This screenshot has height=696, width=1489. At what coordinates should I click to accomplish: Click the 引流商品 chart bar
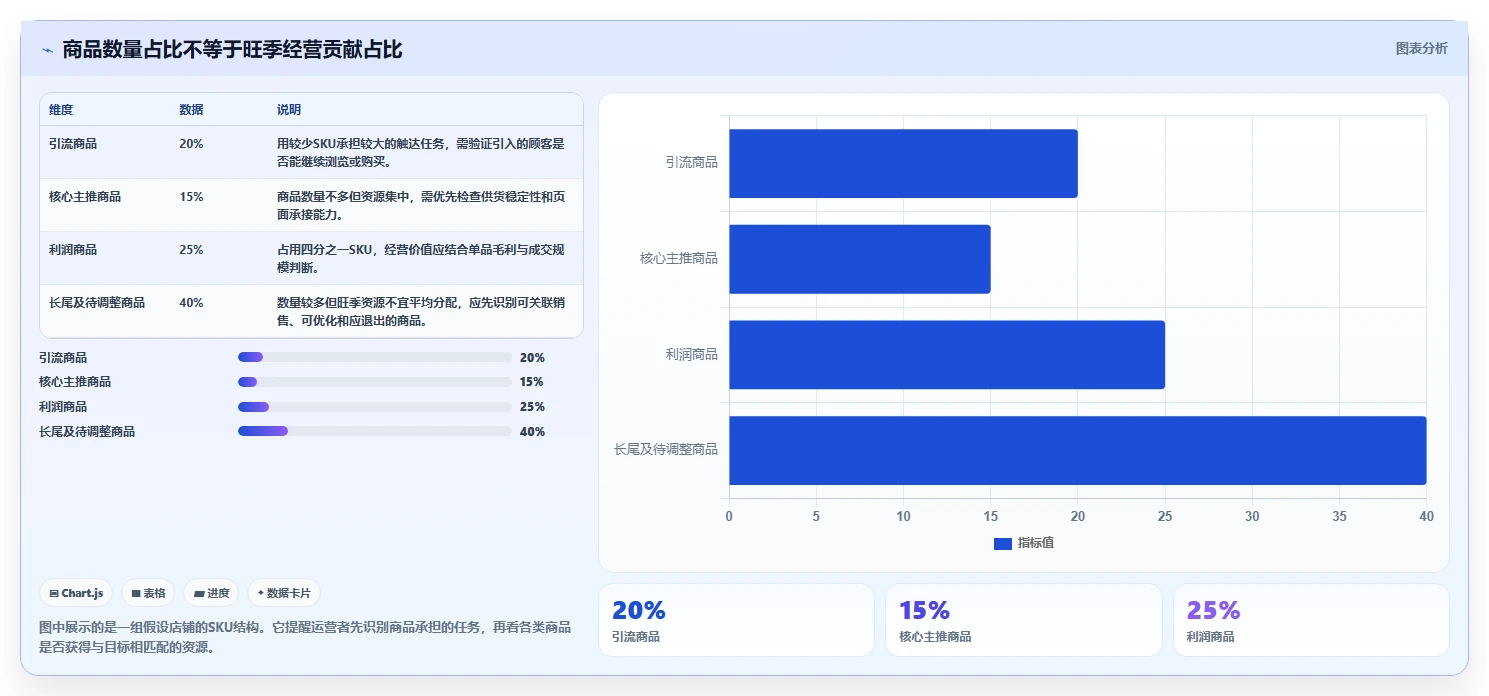[903, 163]
